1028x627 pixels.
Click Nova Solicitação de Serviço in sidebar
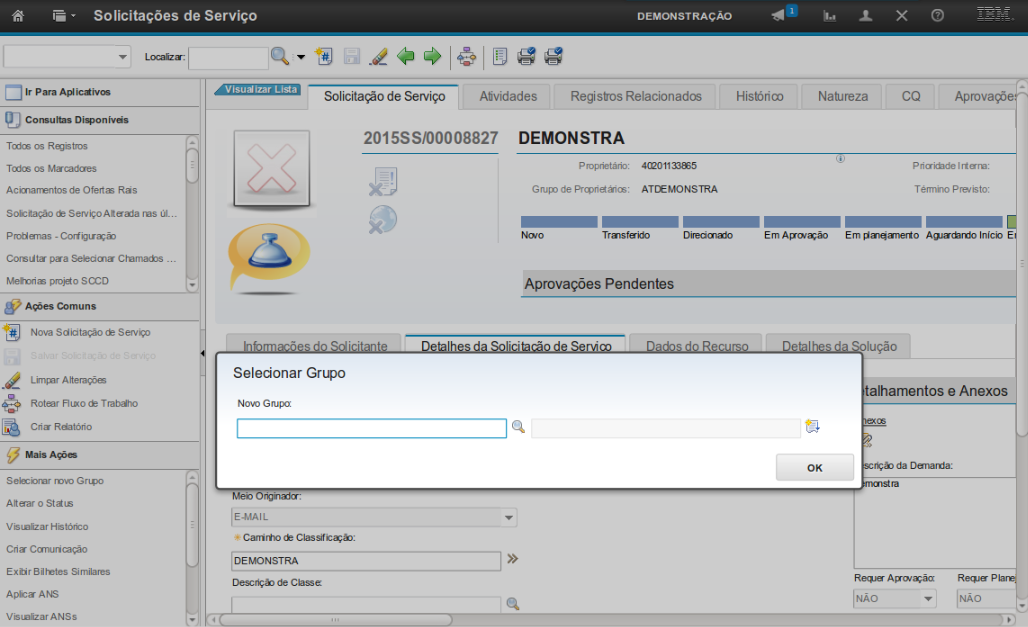[90, 332]
